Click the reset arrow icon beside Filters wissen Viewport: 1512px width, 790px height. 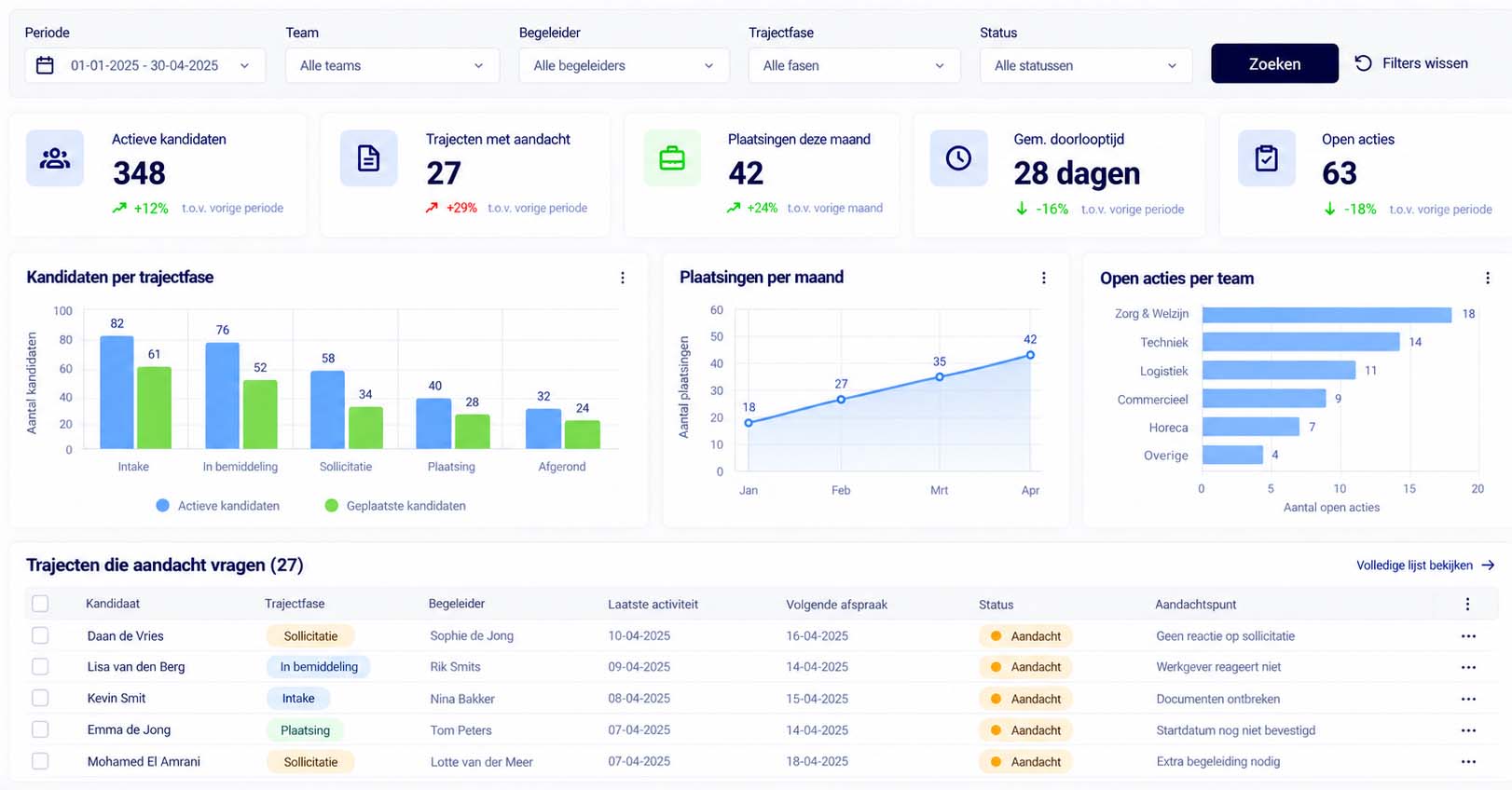(x=1363, y=63)
